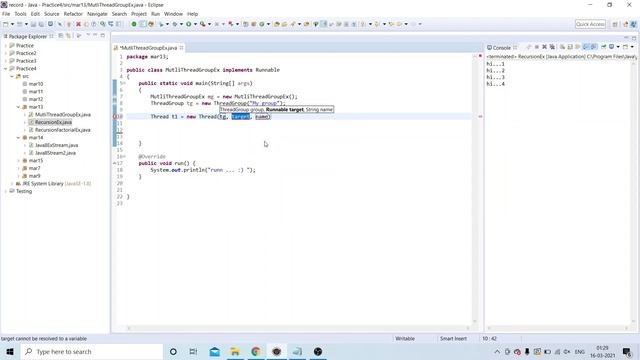
Task: Open the Mail app from the taskbar
Action: click(214, 351)
